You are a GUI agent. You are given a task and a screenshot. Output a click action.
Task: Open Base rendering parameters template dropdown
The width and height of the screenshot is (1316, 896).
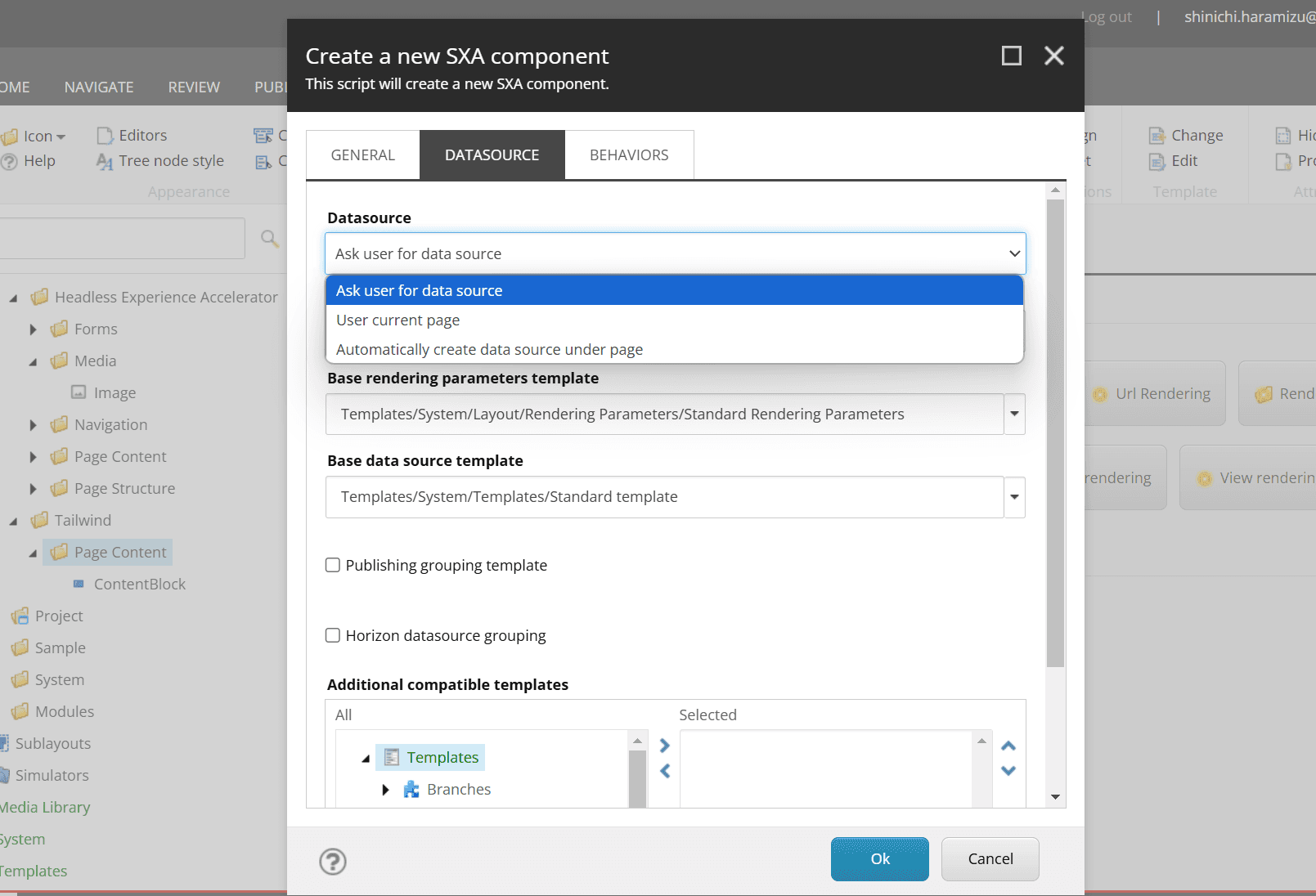coord(1014,414)
